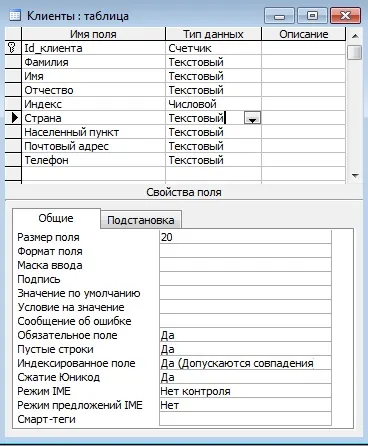This screenshot has width=368, height=446.
Task: Select the Телефон field name cell
Action: (93, 160)
